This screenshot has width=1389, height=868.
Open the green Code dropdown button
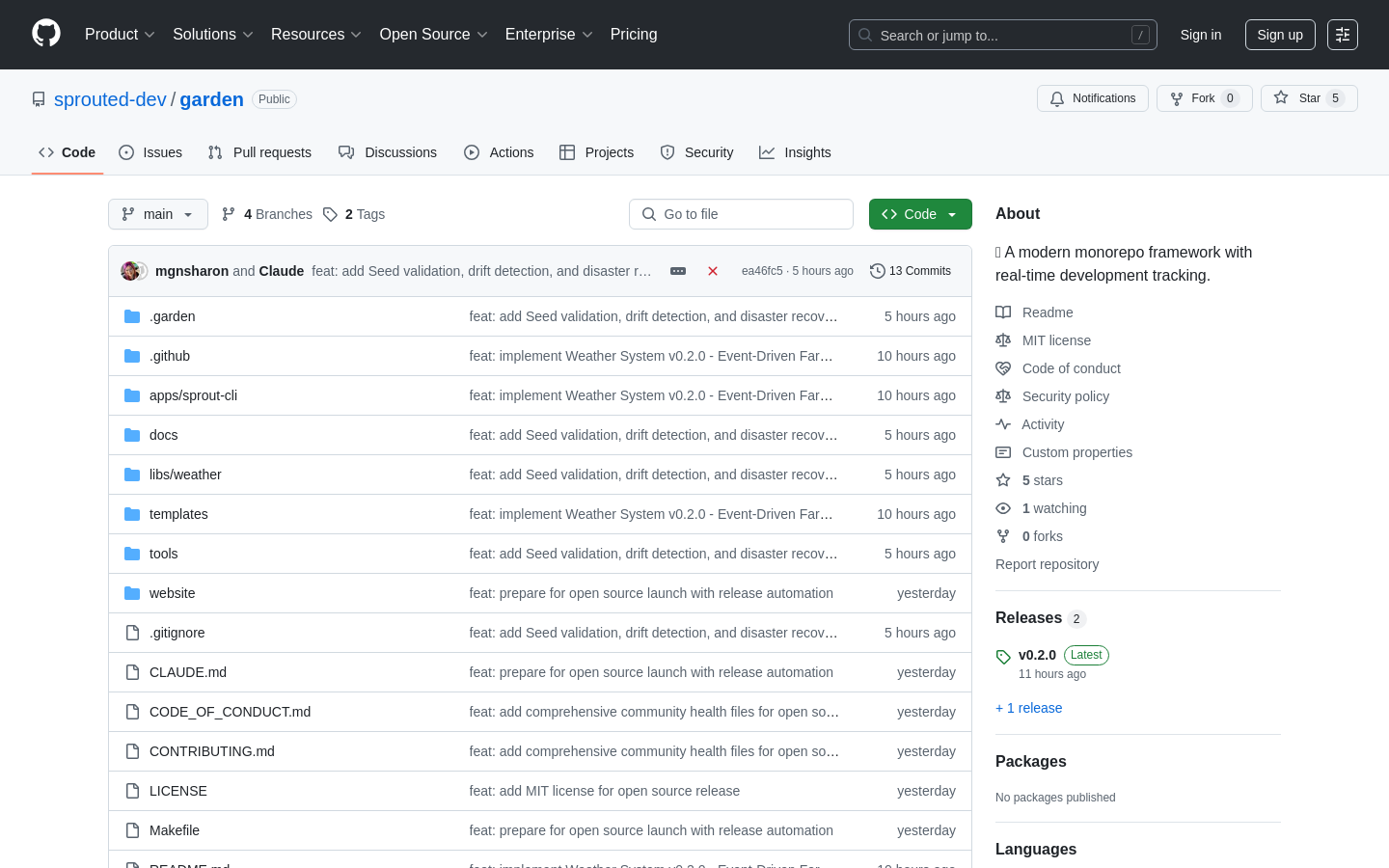[x=920, y=214]
